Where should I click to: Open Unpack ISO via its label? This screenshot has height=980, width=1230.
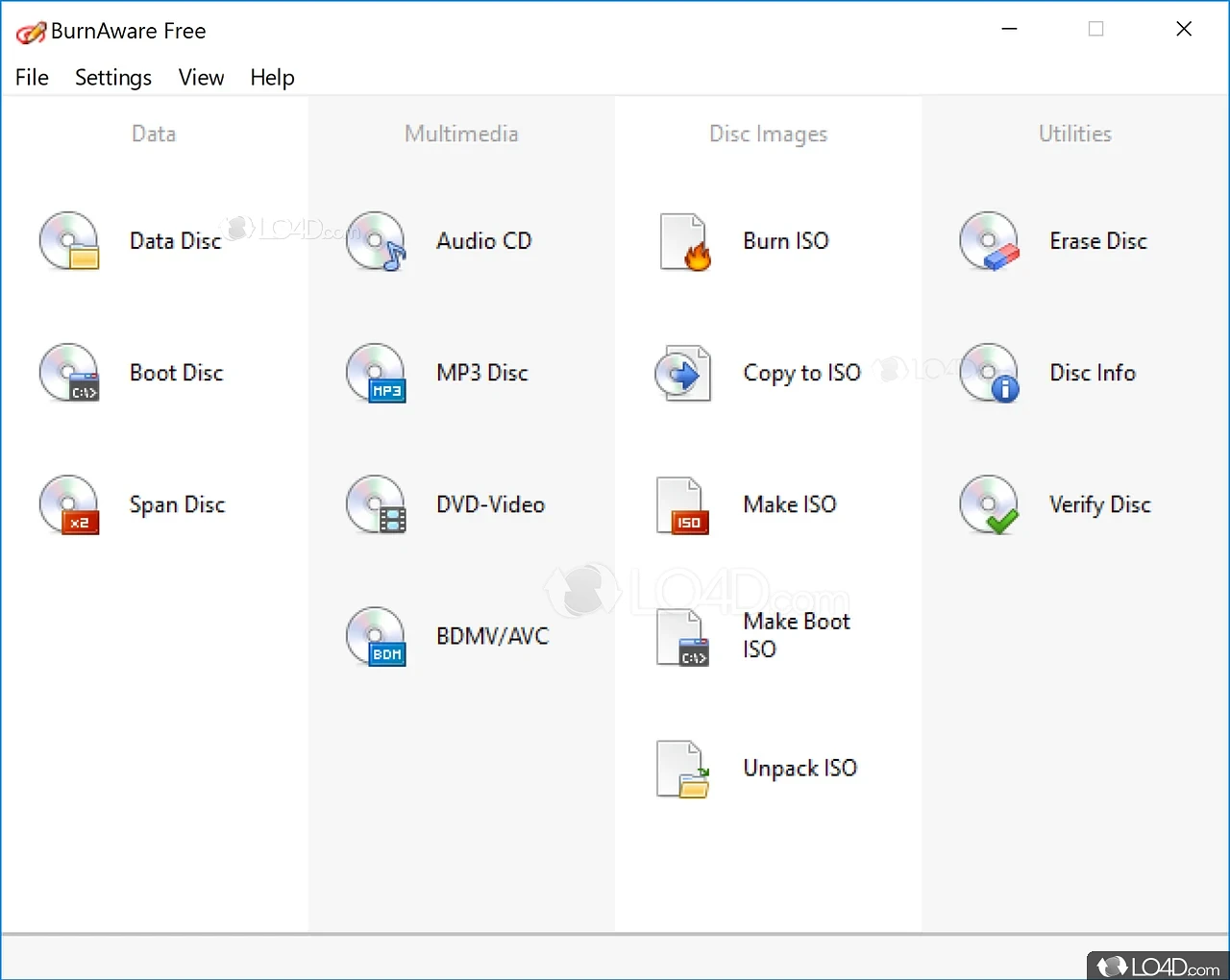pyautogui.click(x=800, y=768)
